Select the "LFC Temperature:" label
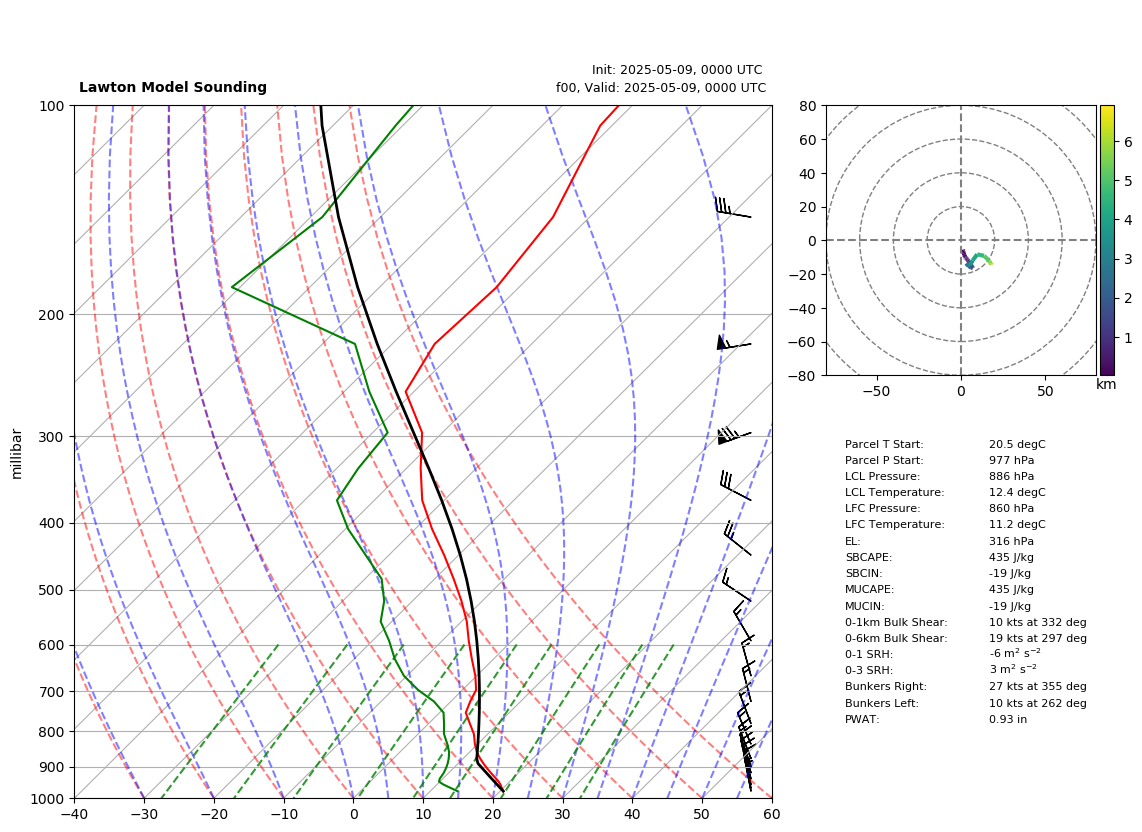This screenshot has height=832, width=1142. coord(894,525)
